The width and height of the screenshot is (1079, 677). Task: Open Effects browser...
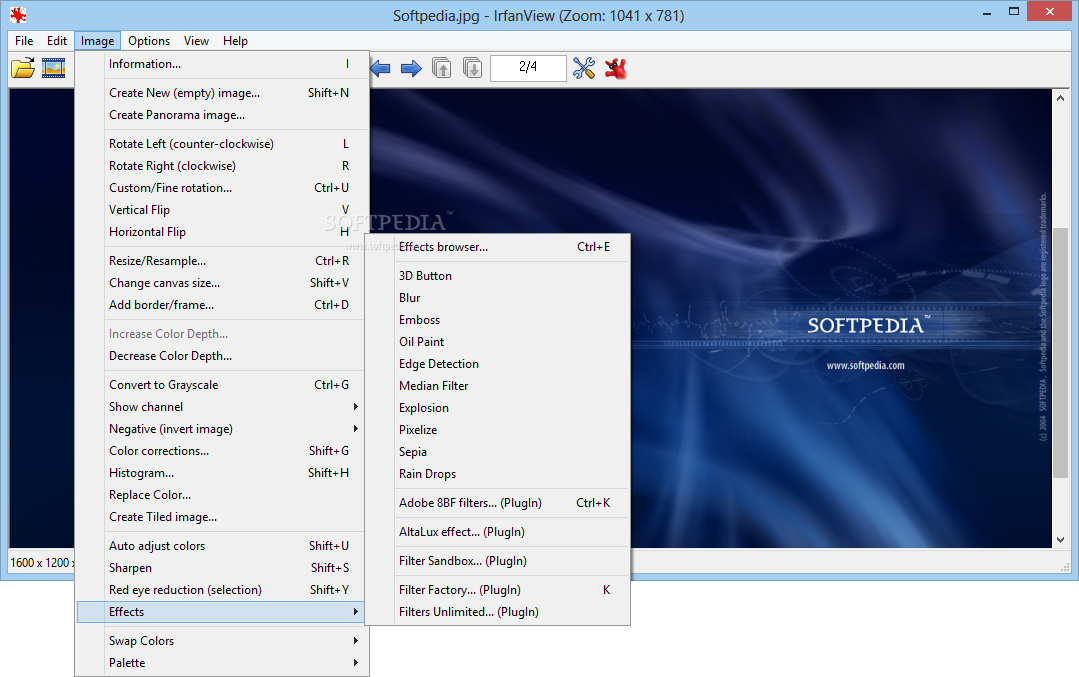click(x=497, y=247)
